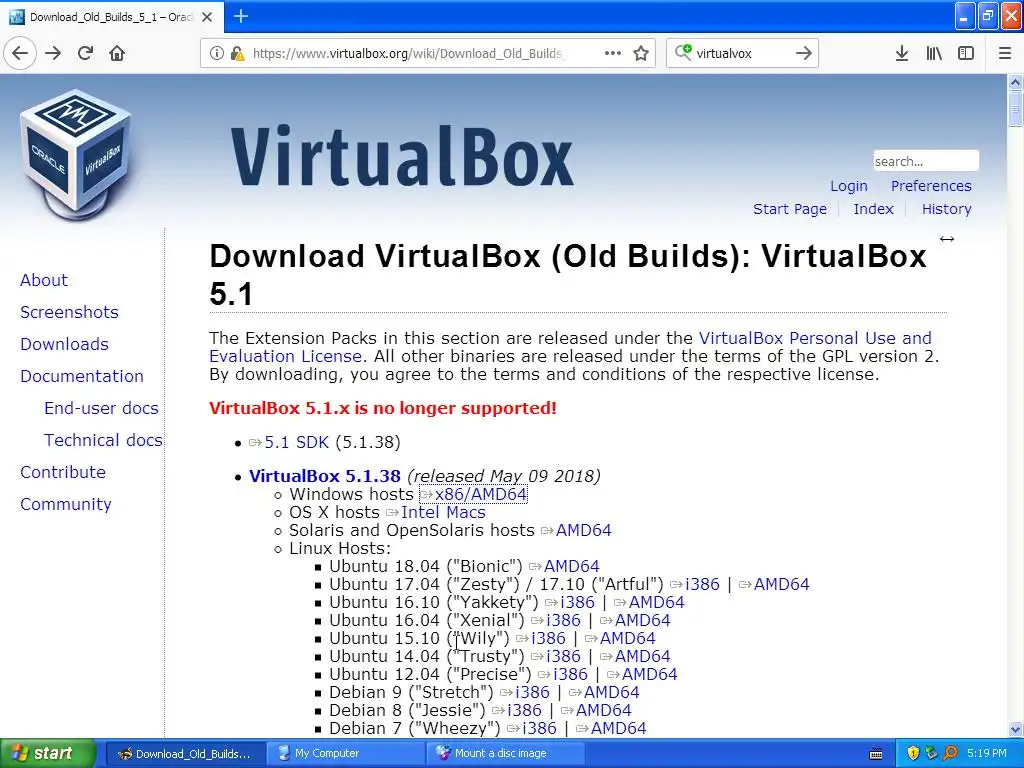This screenshot has height=768, width=1024.
Task: Open the downloads panel
Action: point(902,53)
